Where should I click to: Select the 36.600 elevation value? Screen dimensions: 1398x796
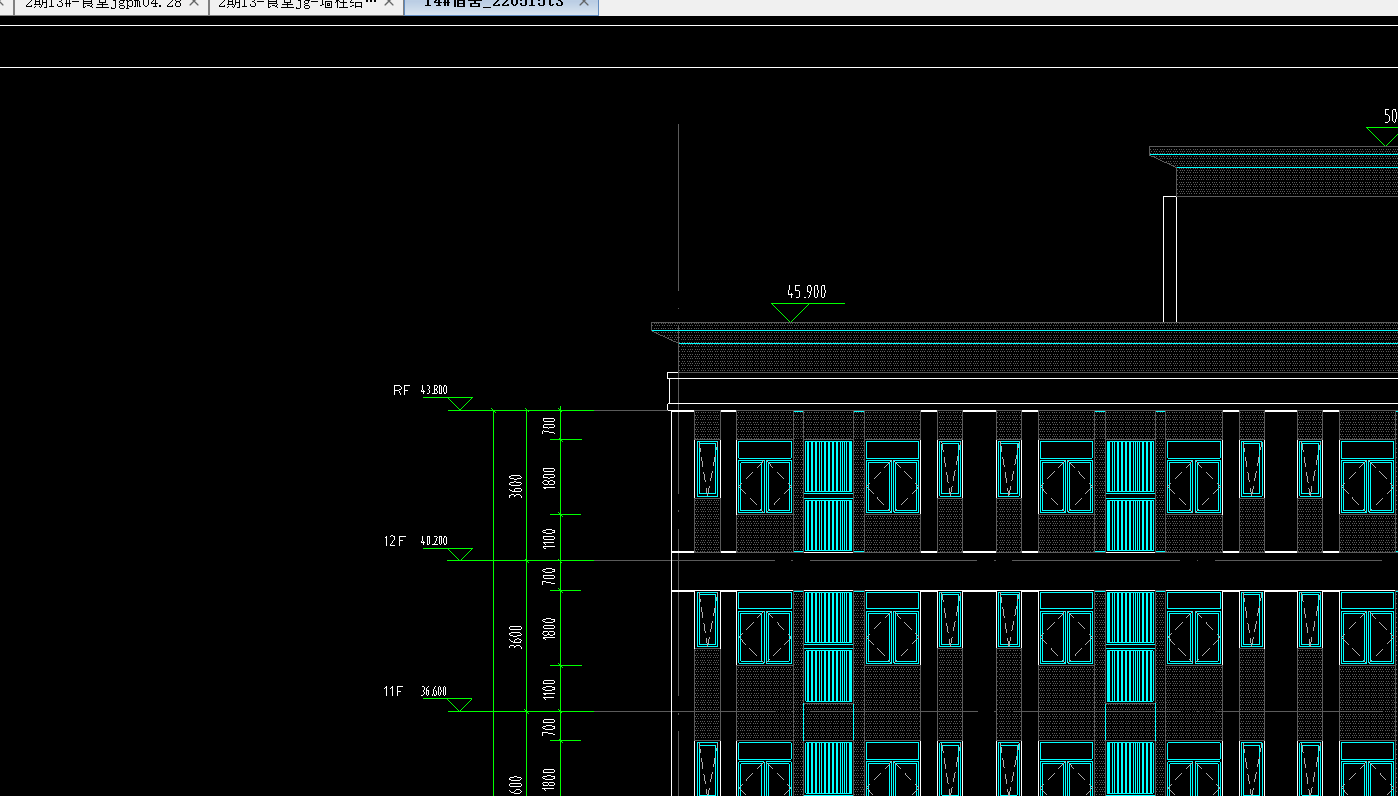tap(433, 691)
